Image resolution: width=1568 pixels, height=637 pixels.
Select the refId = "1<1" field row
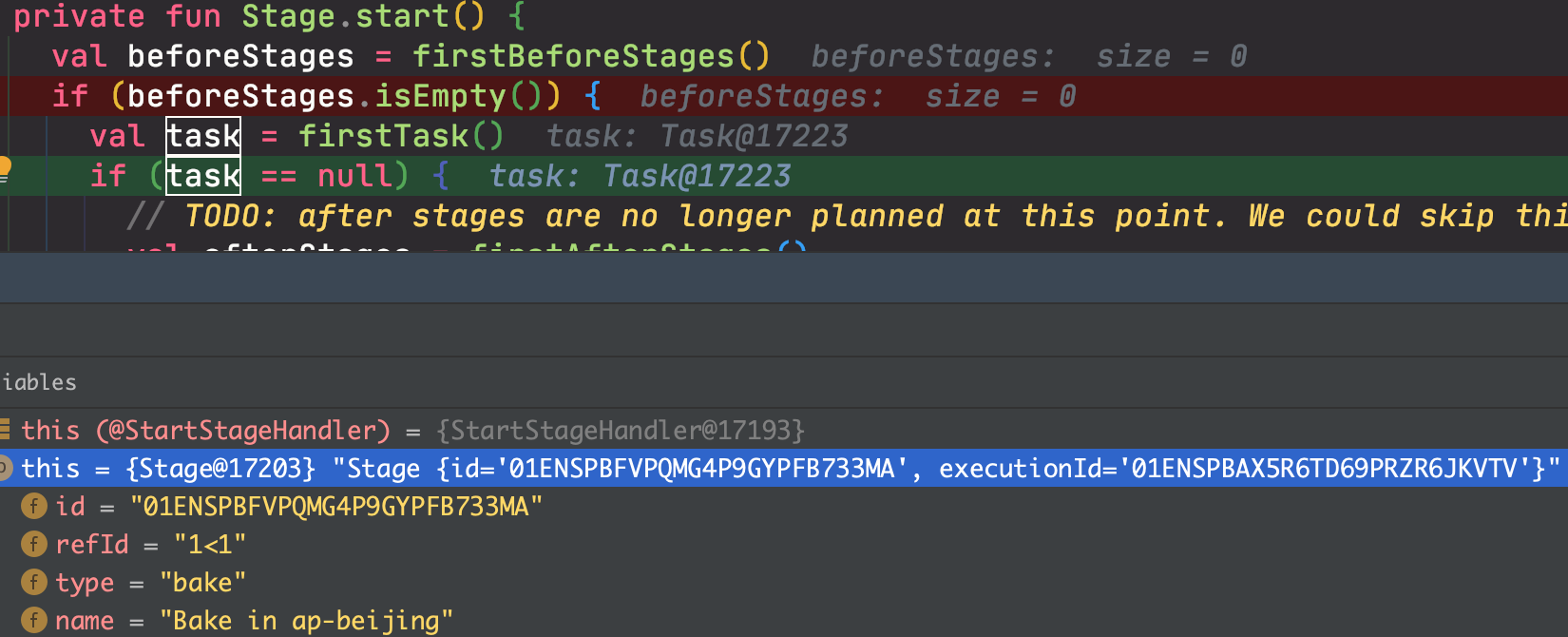[x=150, y=545]
